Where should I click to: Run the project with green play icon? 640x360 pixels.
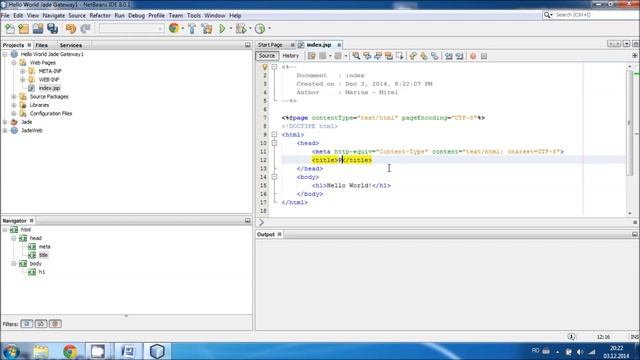222,29
